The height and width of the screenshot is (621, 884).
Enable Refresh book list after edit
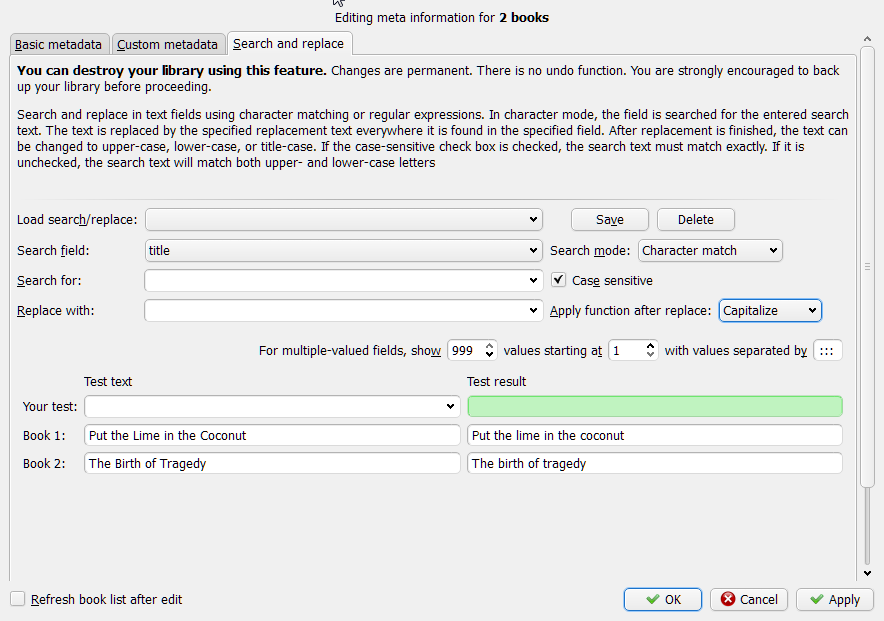[x=18, y=599]
